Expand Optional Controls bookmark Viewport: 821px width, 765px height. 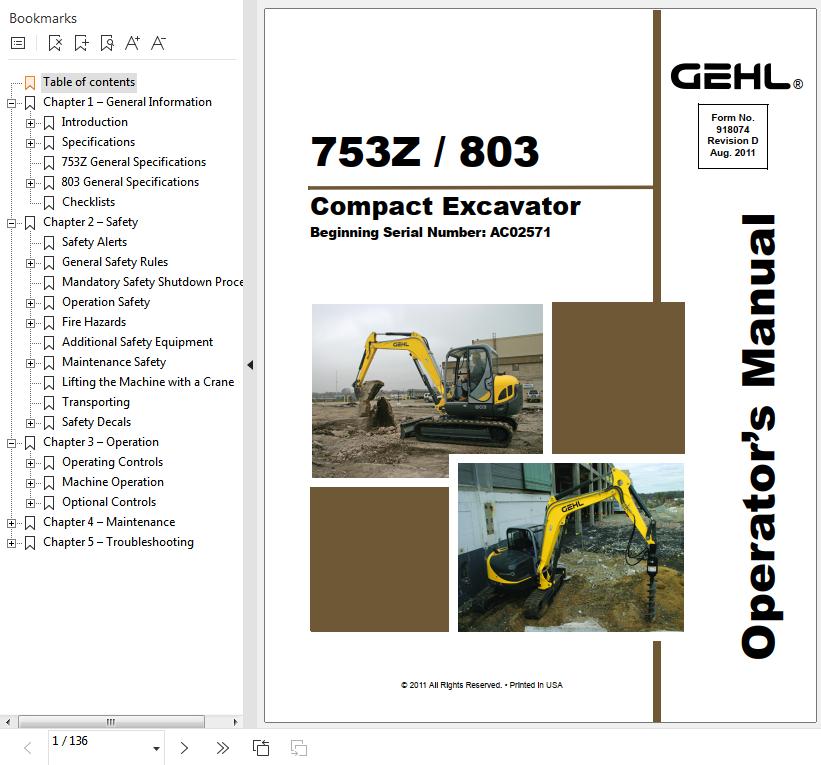[x=30, y=503]
